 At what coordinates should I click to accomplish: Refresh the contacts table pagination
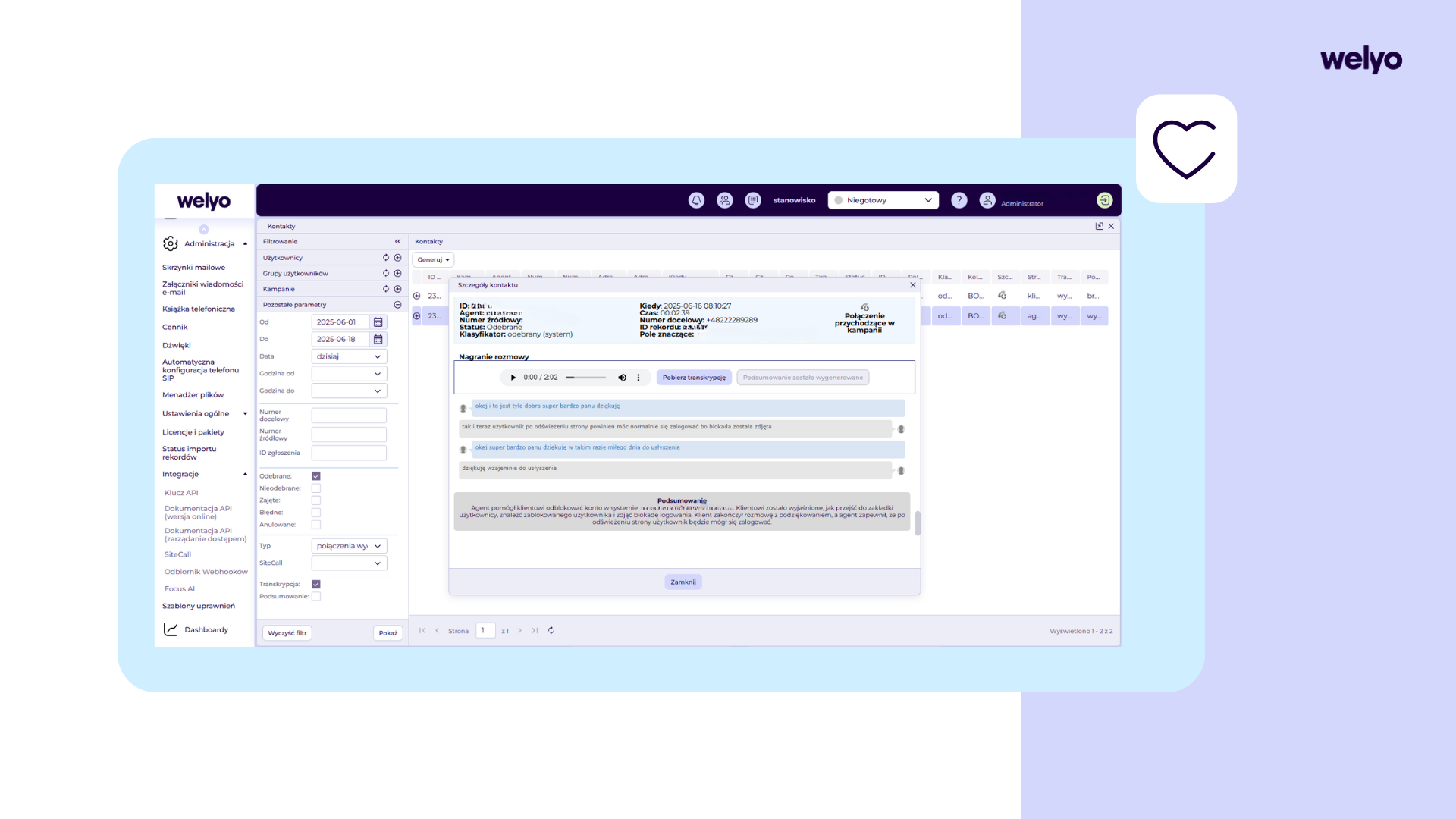pos(551,631)
